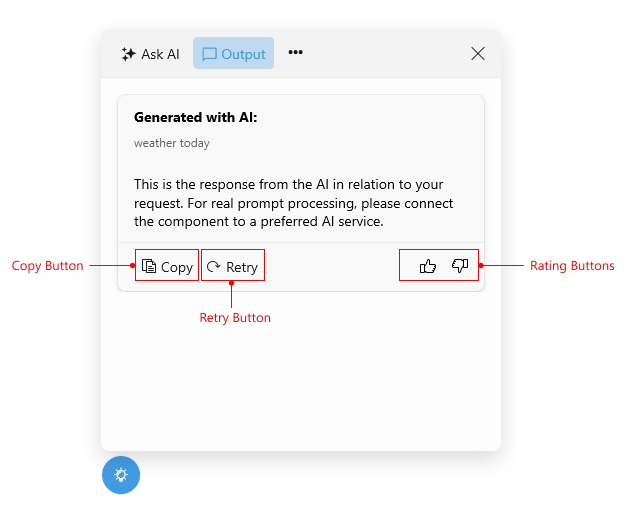
Task: Rate the response with thumbs up
Action: click(x=428, y=266)
